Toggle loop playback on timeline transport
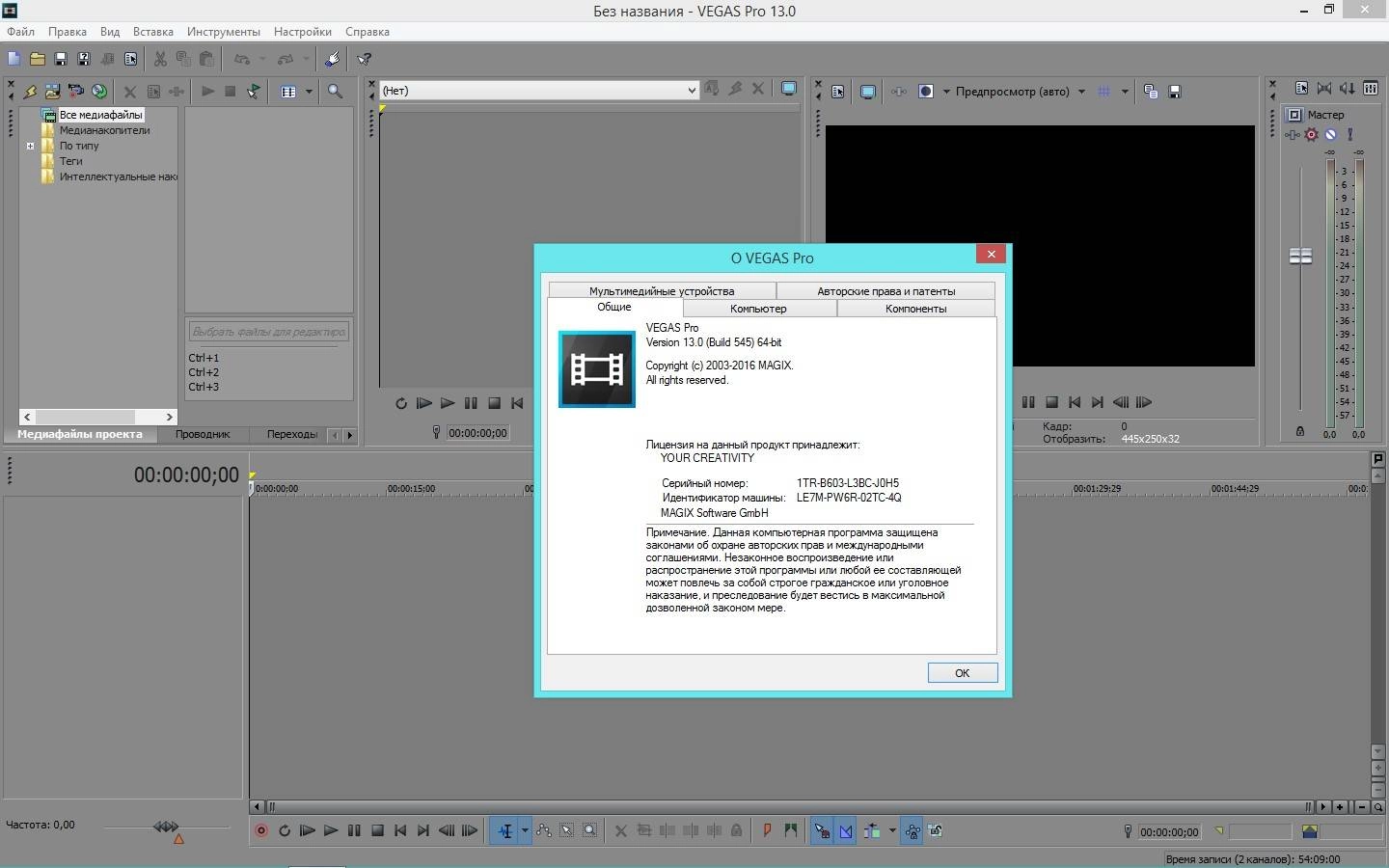 tap(285, 830)
